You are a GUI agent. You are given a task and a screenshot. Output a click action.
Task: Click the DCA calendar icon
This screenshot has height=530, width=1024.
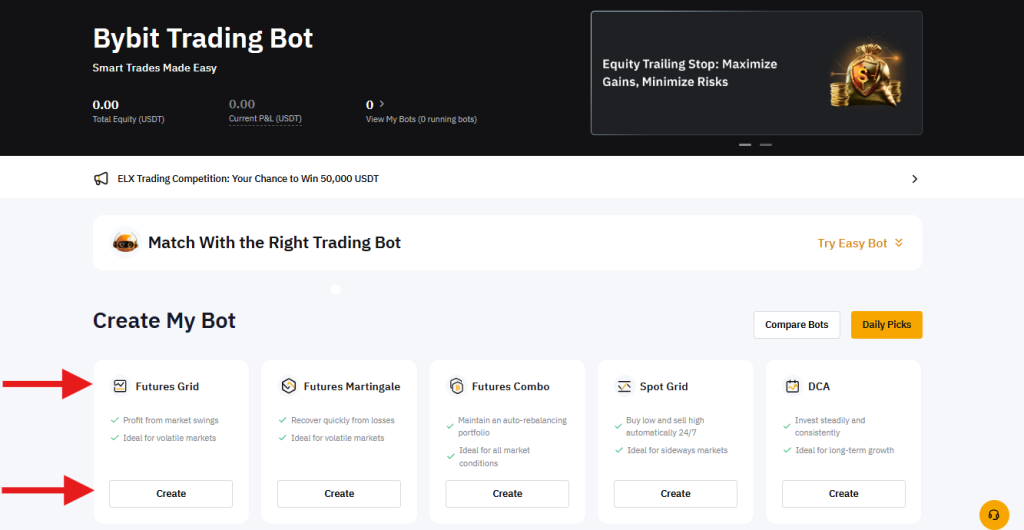pyautogui.click(x=793, y=386)
